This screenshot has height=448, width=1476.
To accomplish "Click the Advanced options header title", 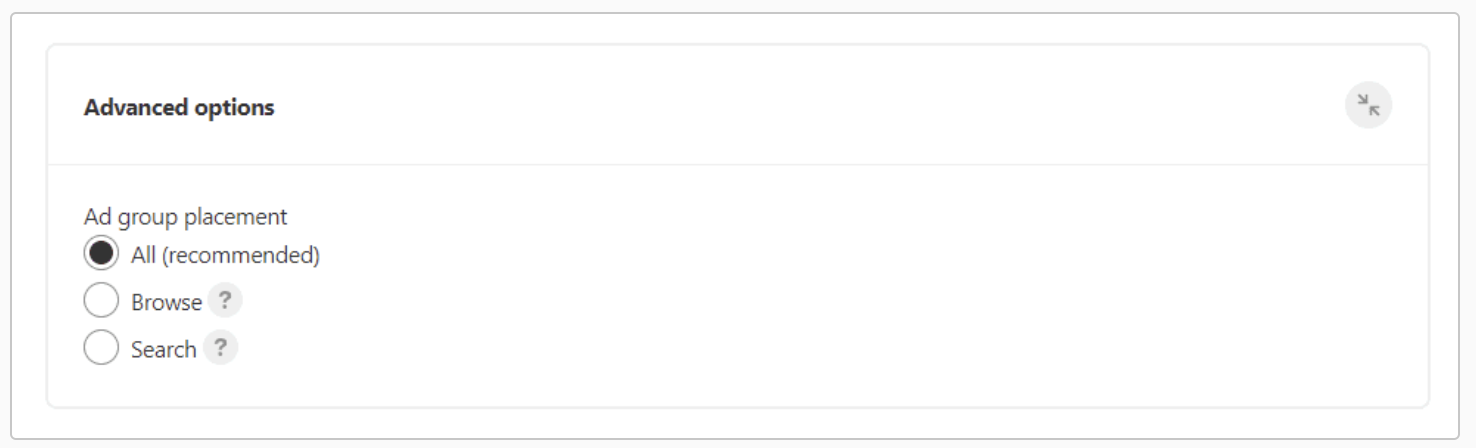I will [x=179, y=107].
